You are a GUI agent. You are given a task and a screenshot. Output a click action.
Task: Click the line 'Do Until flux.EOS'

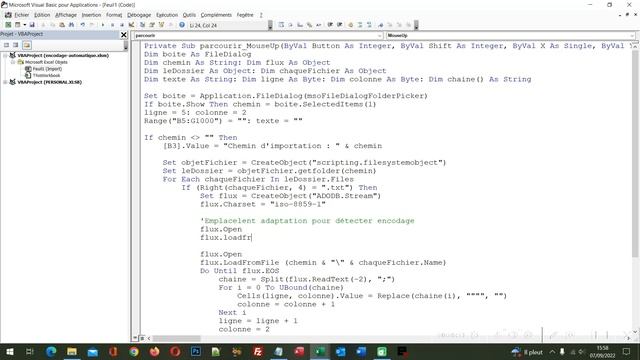[x=240, y=271]
